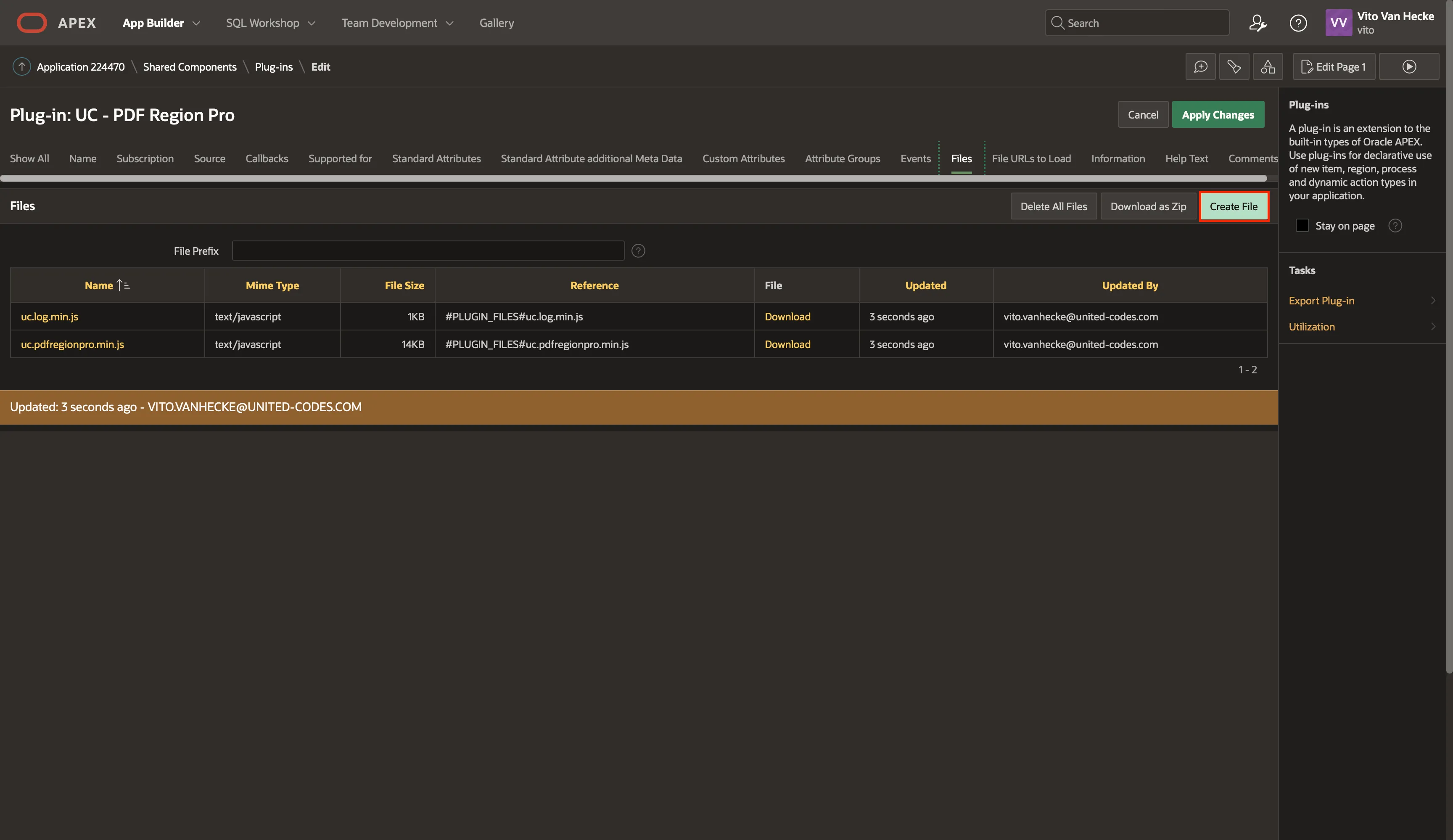Open the SQL Workshop dropdown
Screen dimensions: 1453x840
(x=270, y=23)
